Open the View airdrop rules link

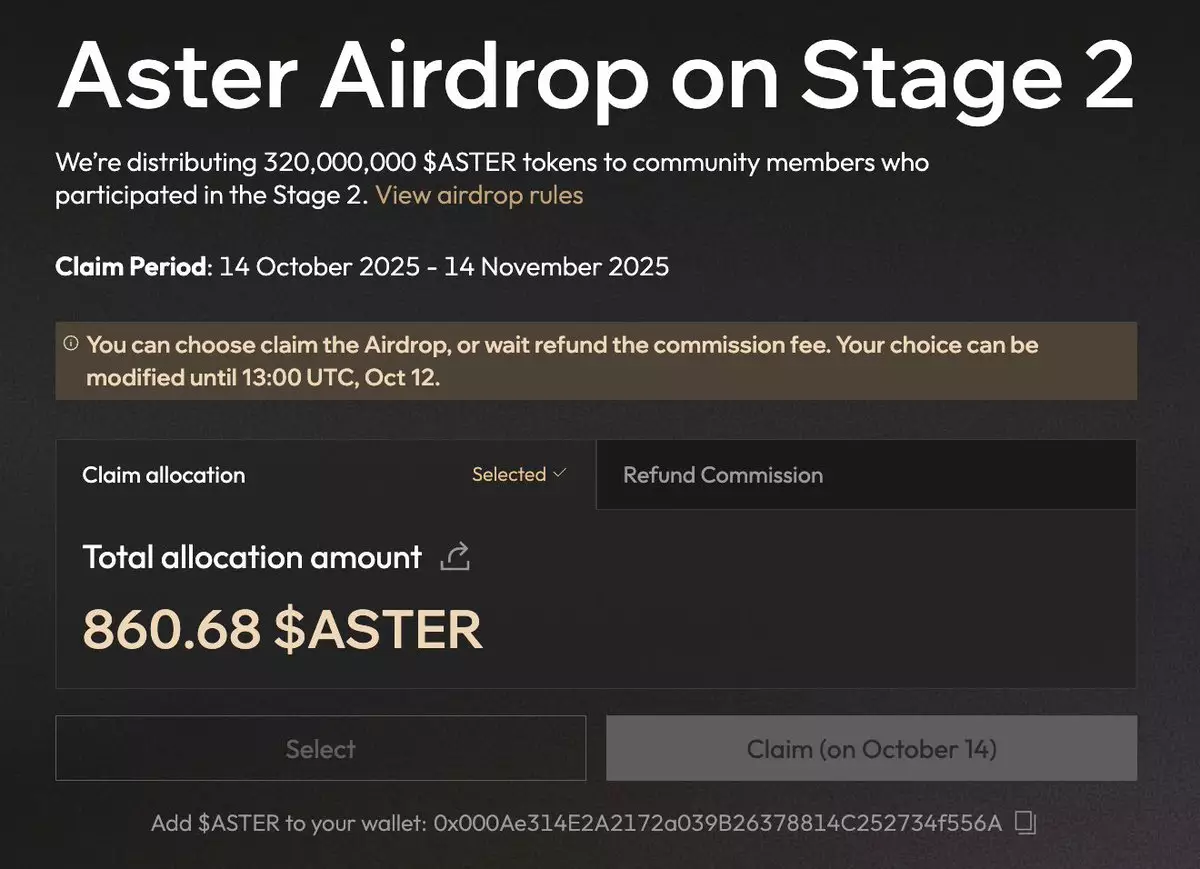478,195
